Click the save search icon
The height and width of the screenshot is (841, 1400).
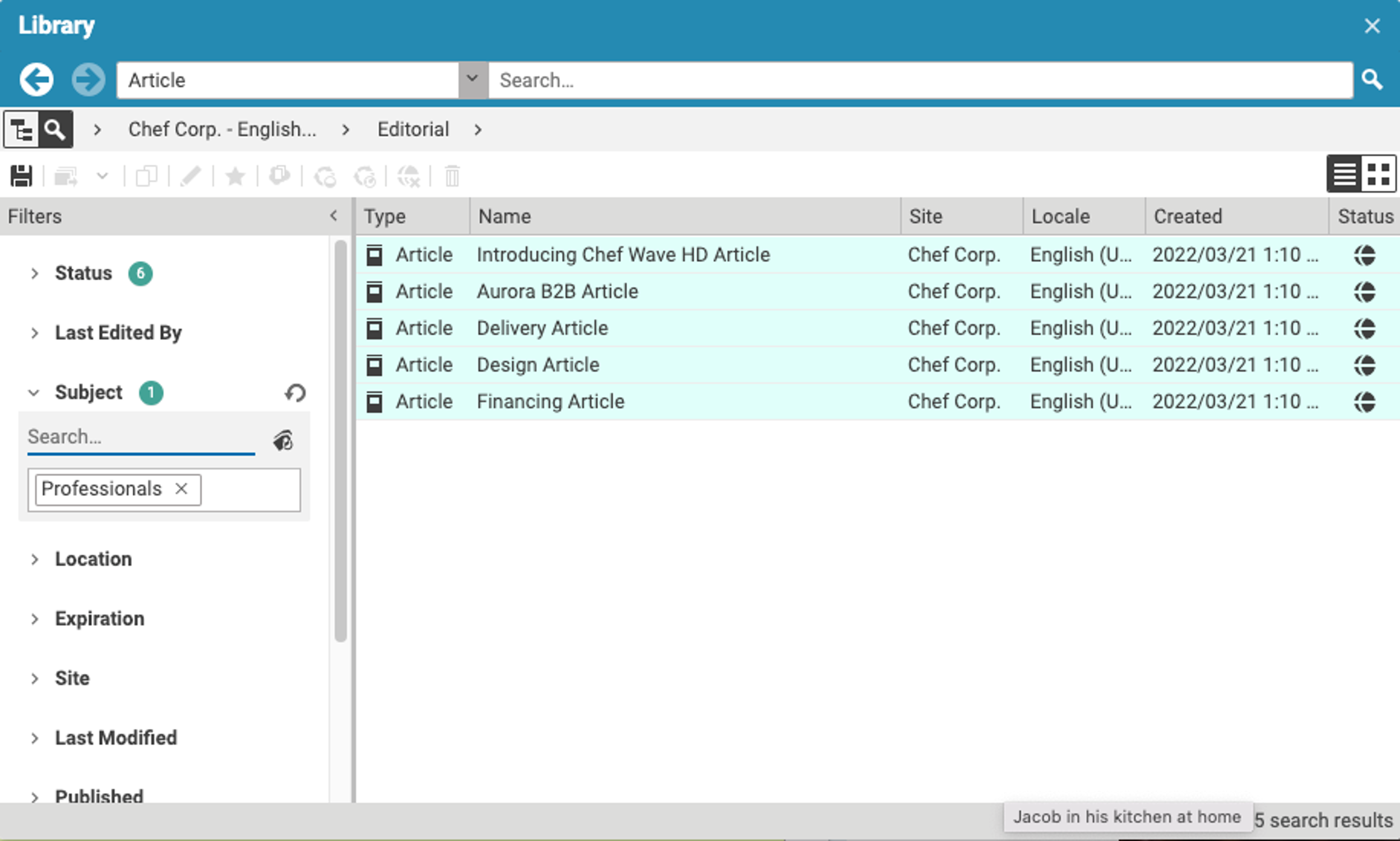click(21, 176)
